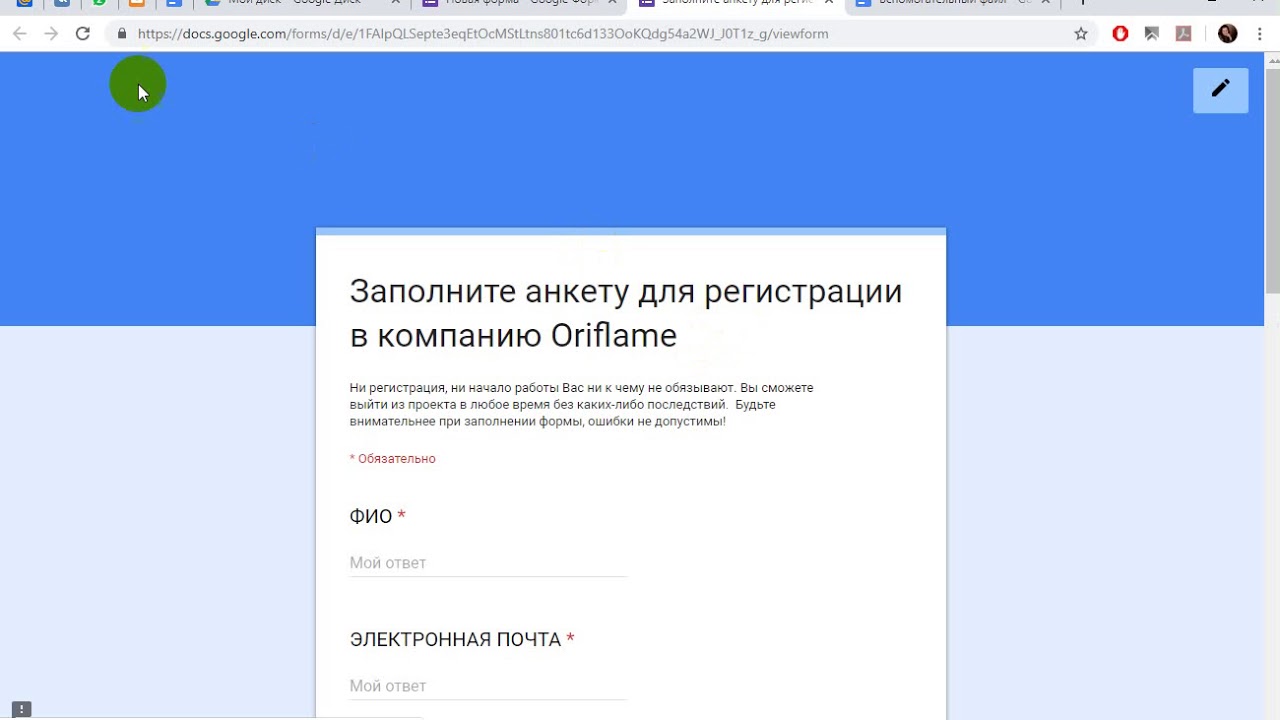Click the URL address bar
Screen dimensions: 1280x720
(600, 34)
